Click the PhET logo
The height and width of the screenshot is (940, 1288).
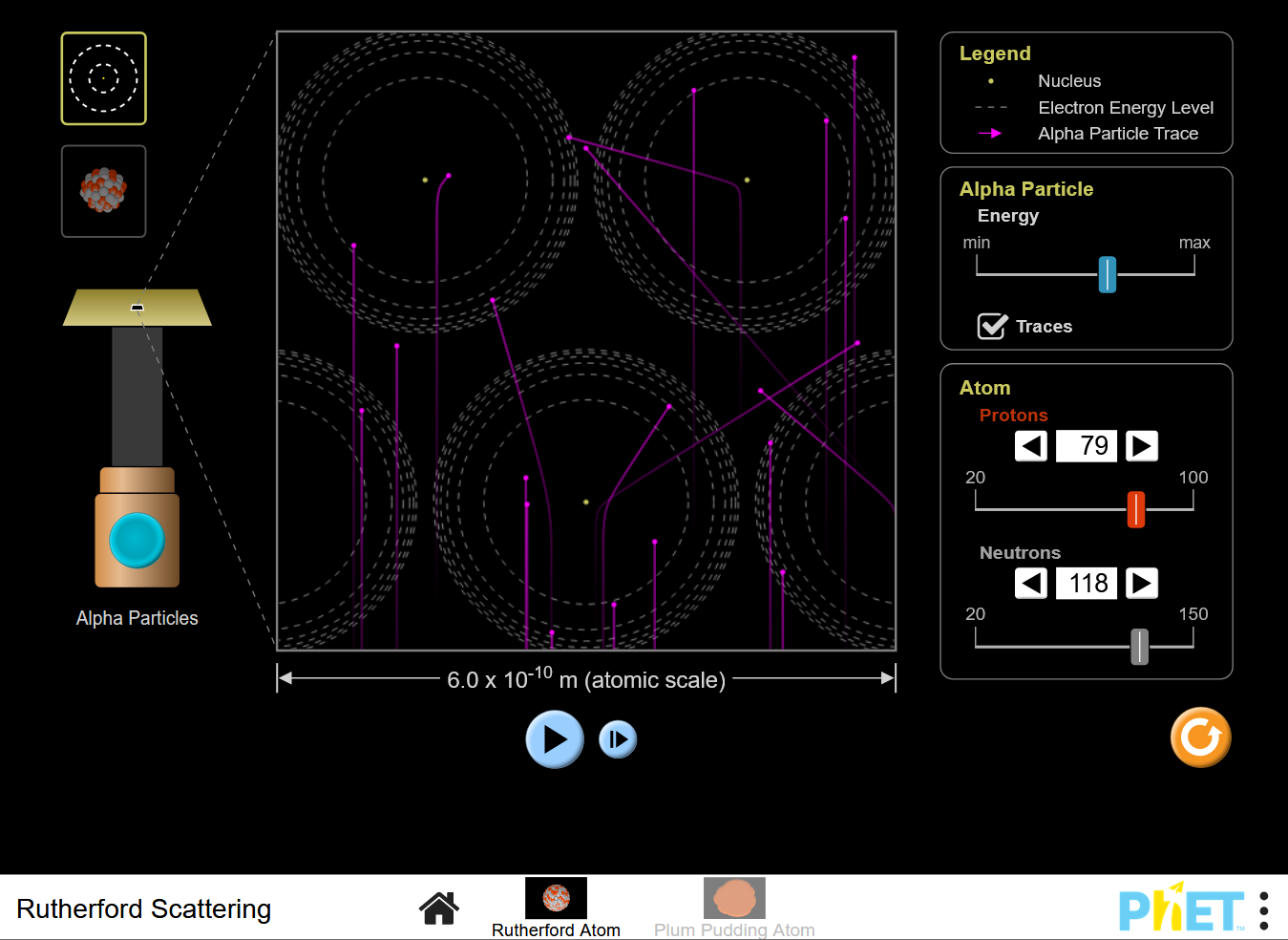tap(1181, 910)
